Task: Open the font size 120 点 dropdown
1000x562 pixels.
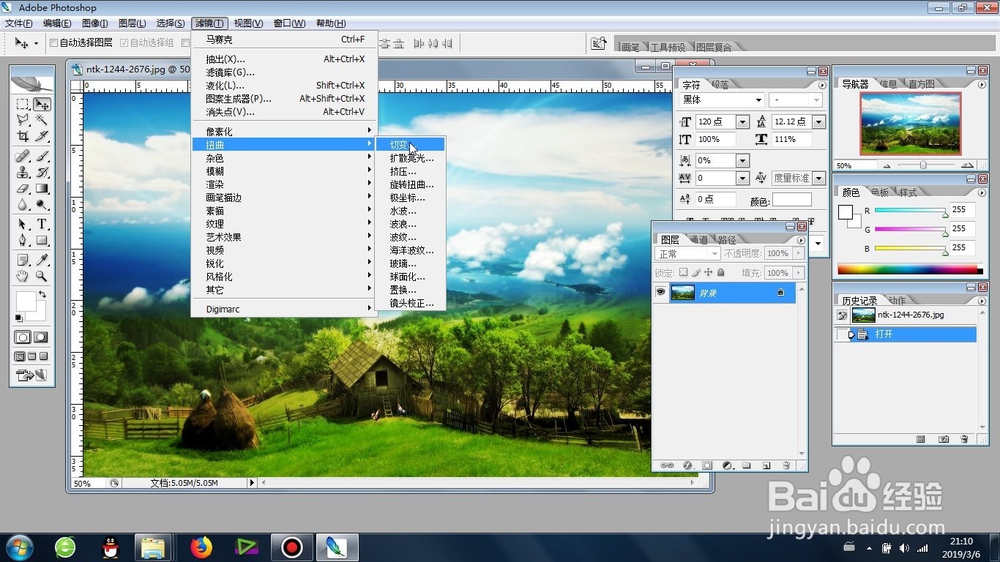Action: coord(742,122)
